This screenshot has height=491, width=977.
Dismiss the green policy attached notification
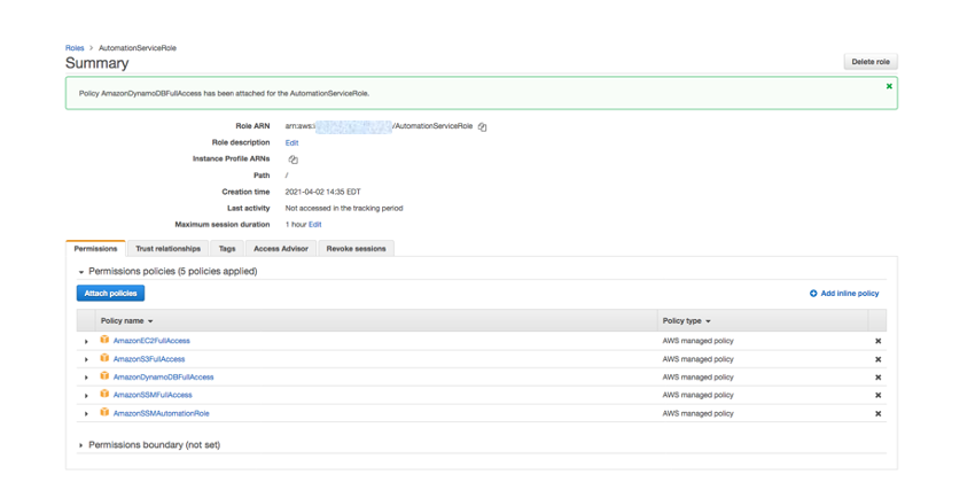(889, 86)
